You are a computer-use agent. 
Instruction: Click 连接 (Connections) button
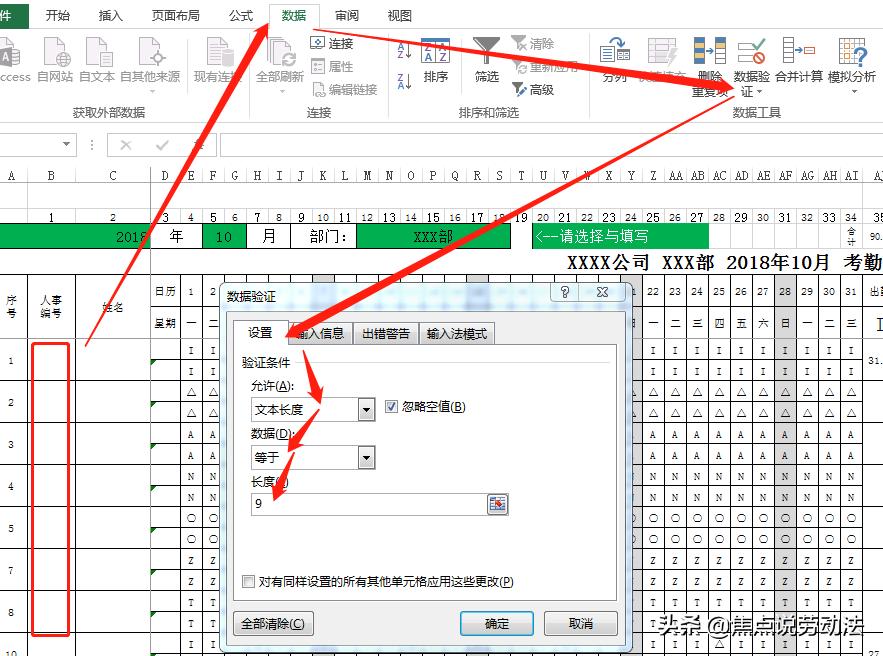(332, 43)
